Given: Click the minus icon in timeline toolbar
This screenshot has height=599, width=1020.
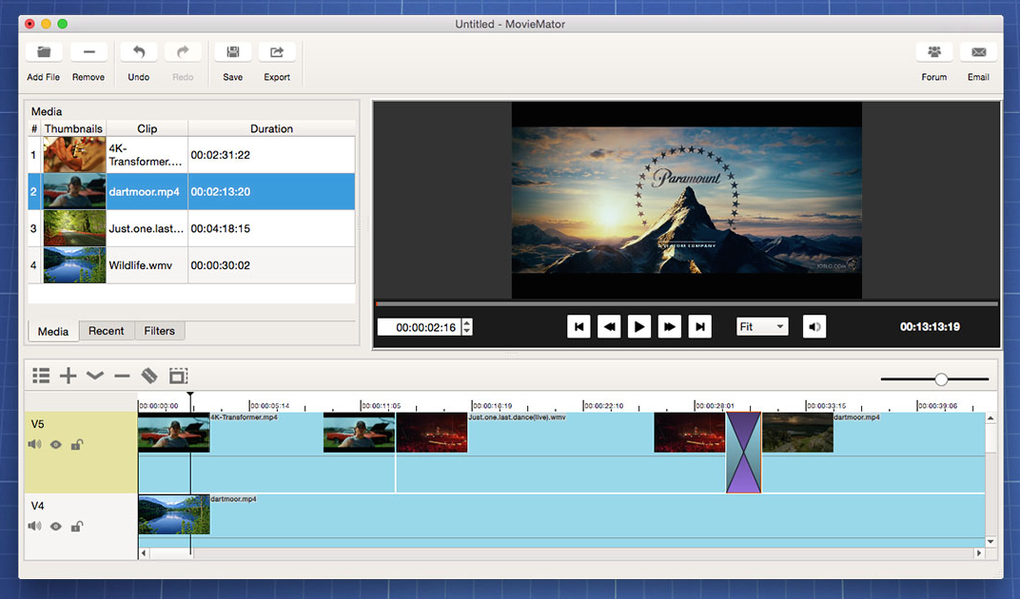Looking at the screenshot, I should [x=122, y=376].
